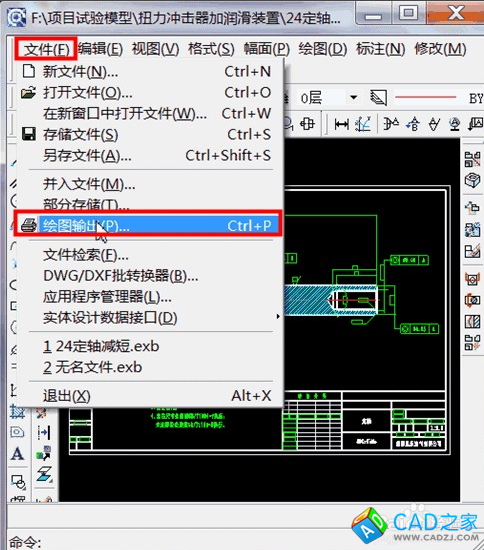Screen dimensions: 484x550
Task: Click the printer icon beside 绘图输出
Action: coord(28,226)
